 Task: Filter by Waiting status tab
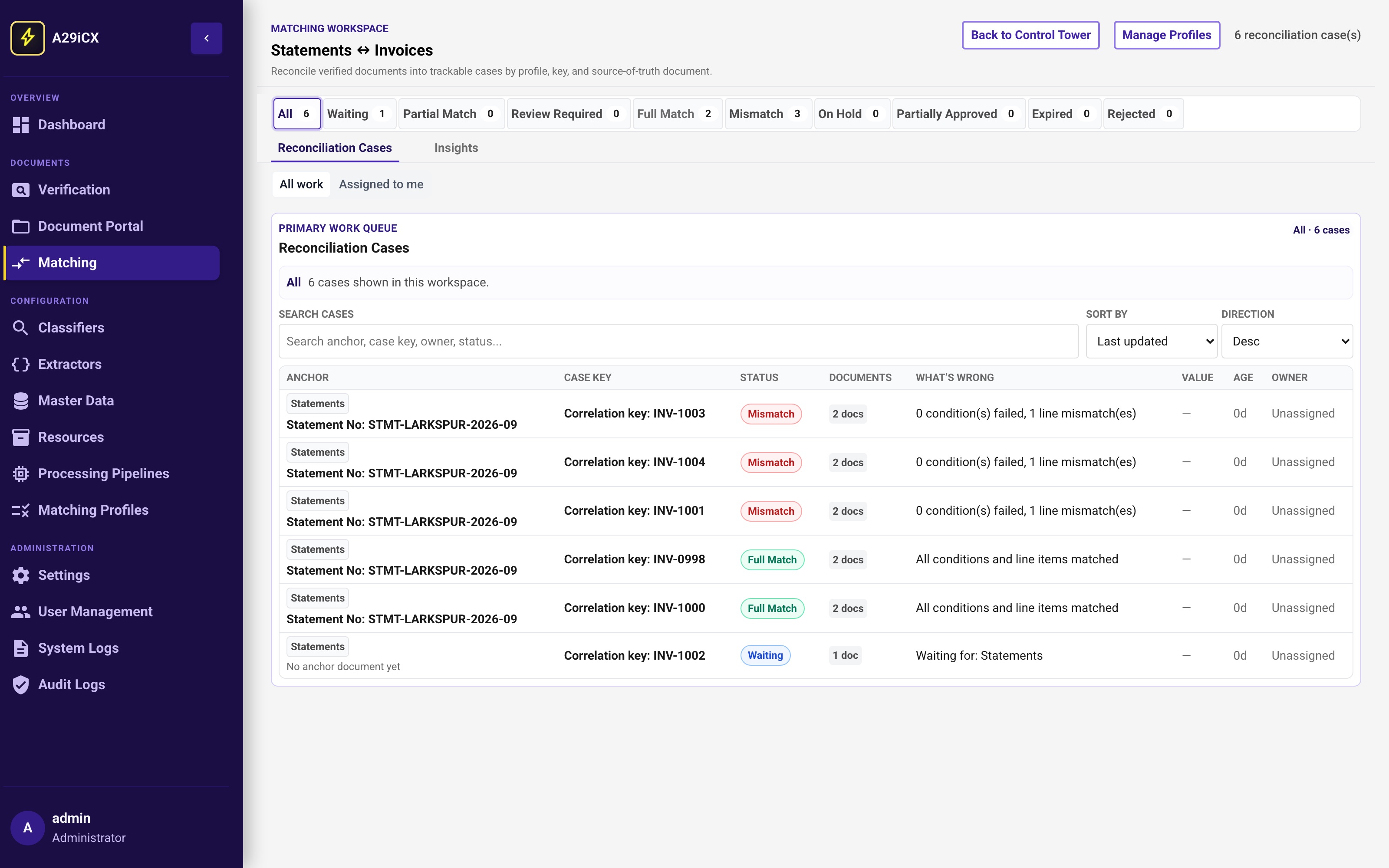point(359,114)
